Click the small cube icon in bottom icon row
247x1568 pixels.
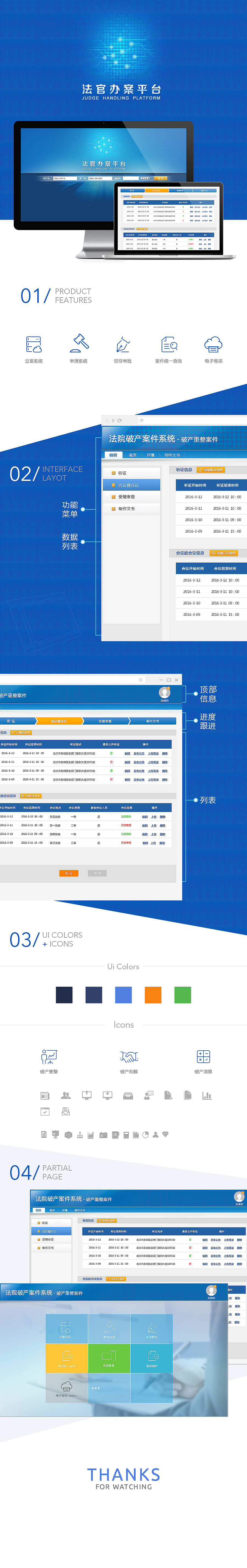(x=68, y=1134)
